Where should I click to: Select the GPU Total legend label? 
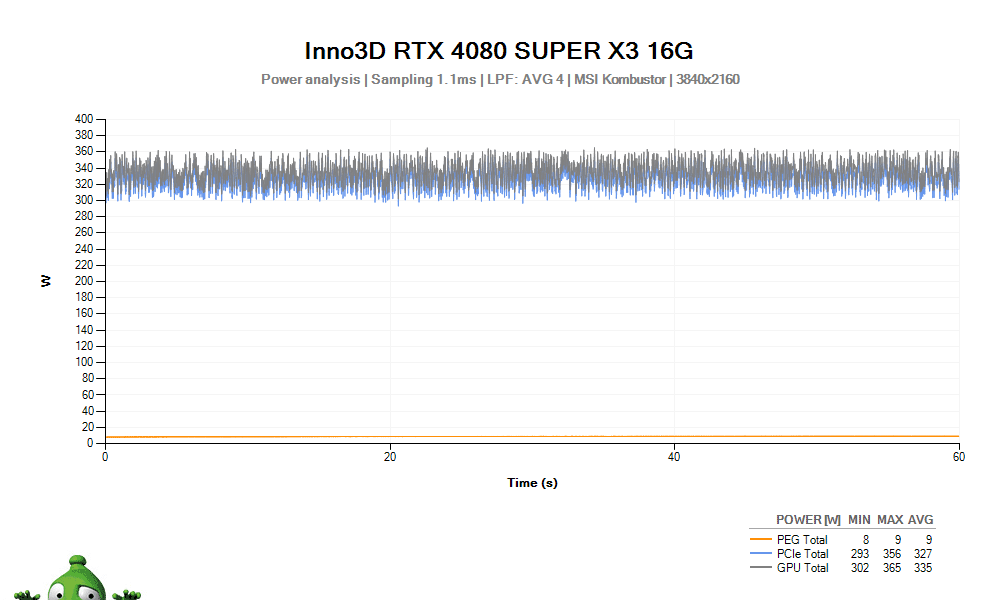[x=803, y=568]
